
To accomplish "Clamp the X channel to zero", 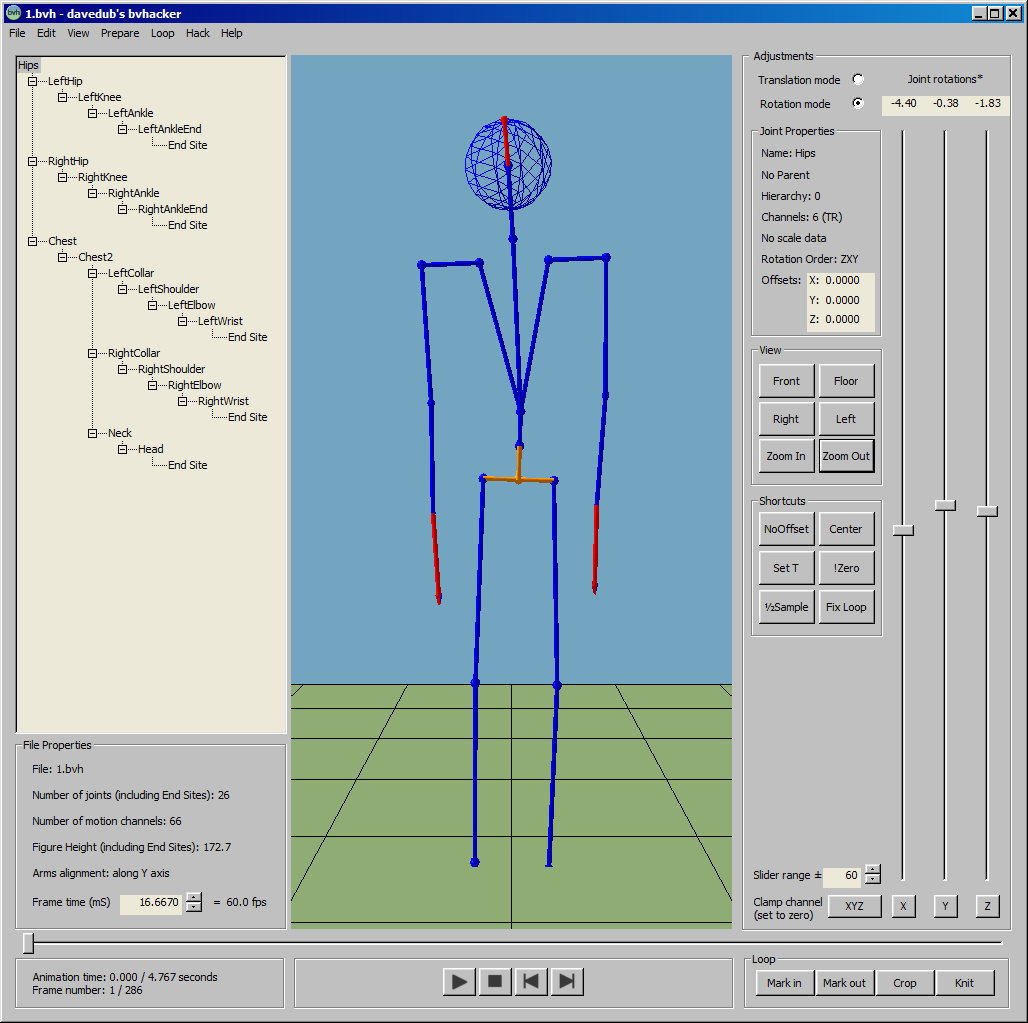I will (903, 906).
